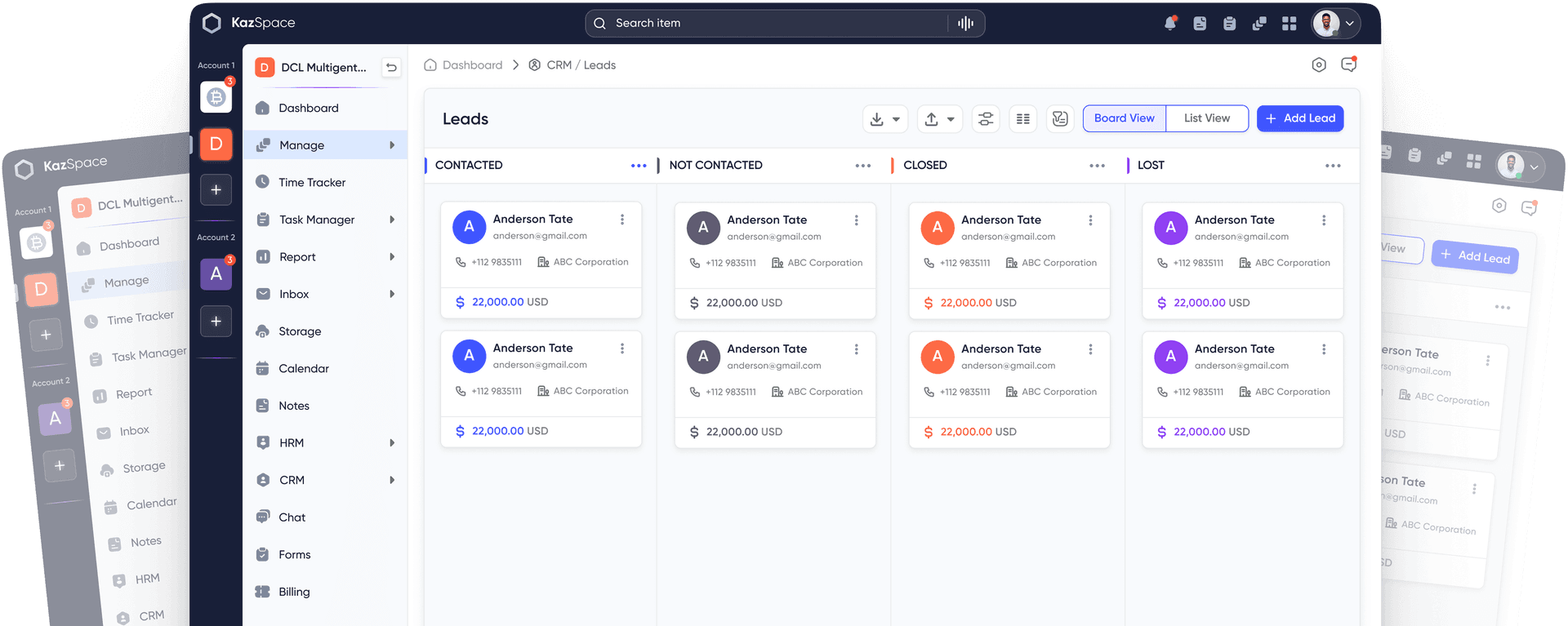
Task: Open the notifications bell icon
Action: (1170, 23)
